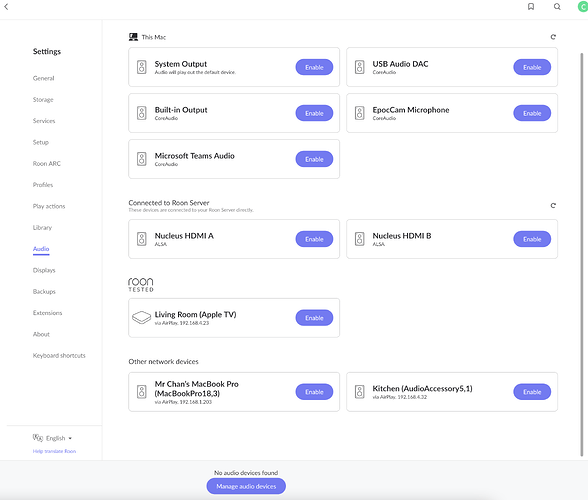The width and height of the screenshot is (588, 500).
Task: Click the System Output speaker icon
Action: [142, 67]
